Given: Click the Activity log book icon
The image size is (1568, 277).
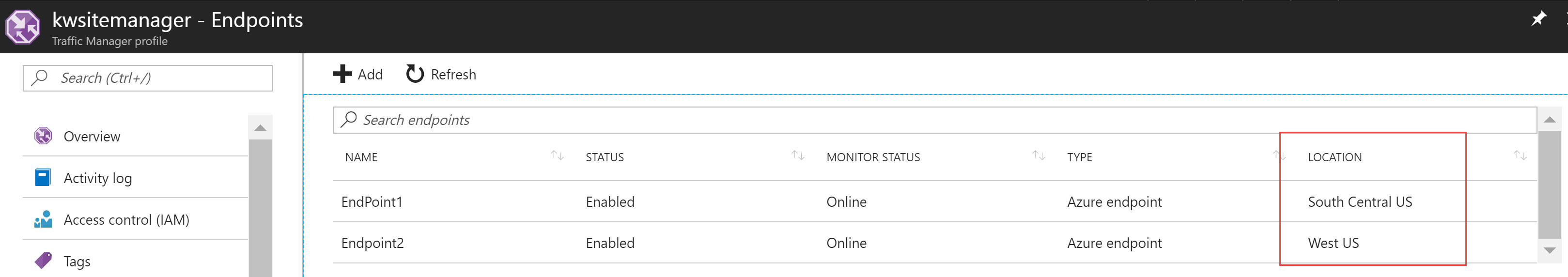Looking at the screenshot, I should (x=43, y=177).
